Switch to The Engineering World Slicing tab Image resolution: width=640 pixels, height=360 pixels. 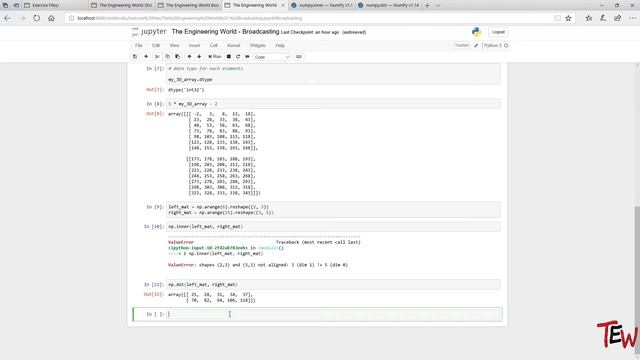121,5
